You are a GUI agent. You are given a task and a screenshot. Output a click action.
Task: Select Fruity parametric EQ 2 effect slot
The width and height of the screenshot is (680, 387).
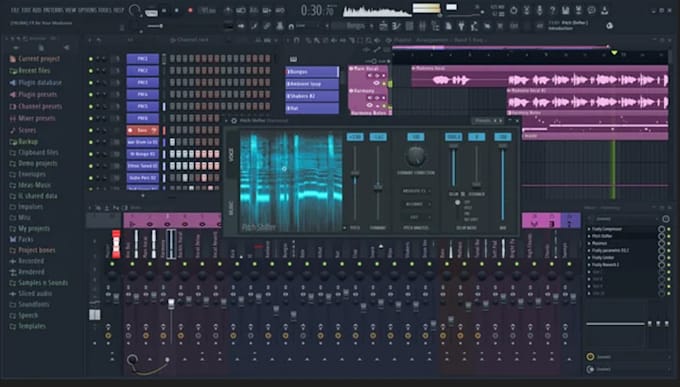click(x=611, y=250)
